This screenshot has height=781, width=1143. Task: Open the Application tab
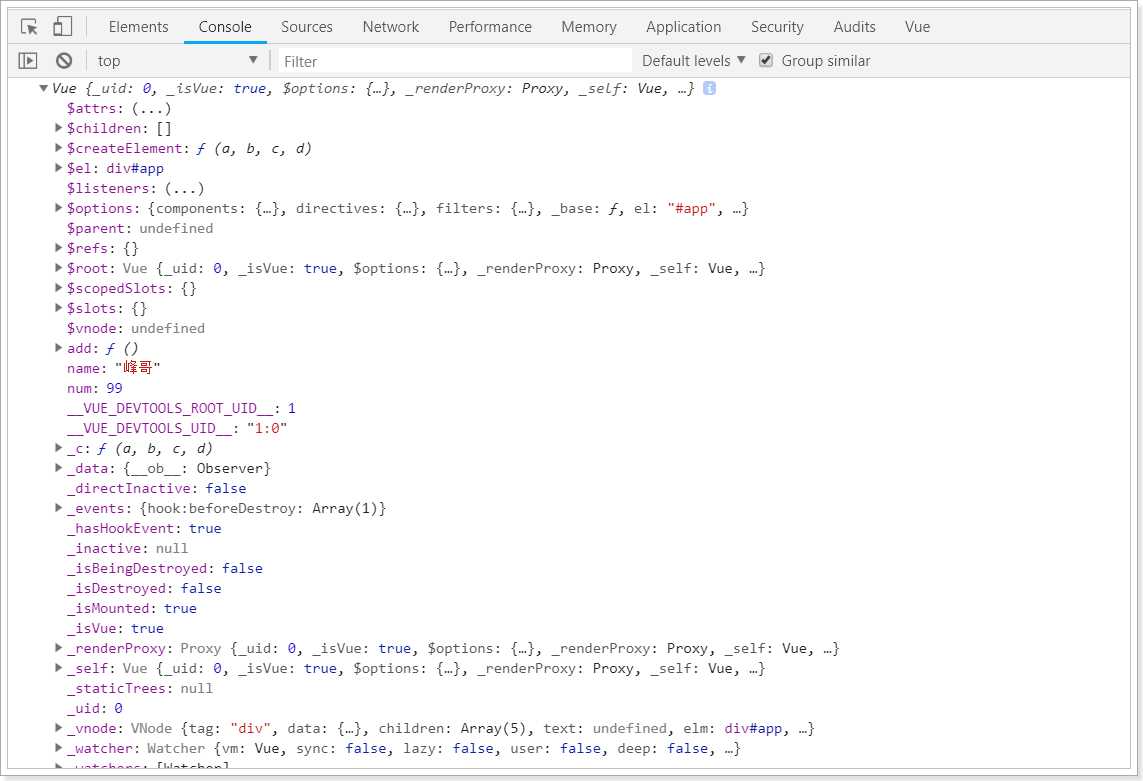tap(683, 27)
